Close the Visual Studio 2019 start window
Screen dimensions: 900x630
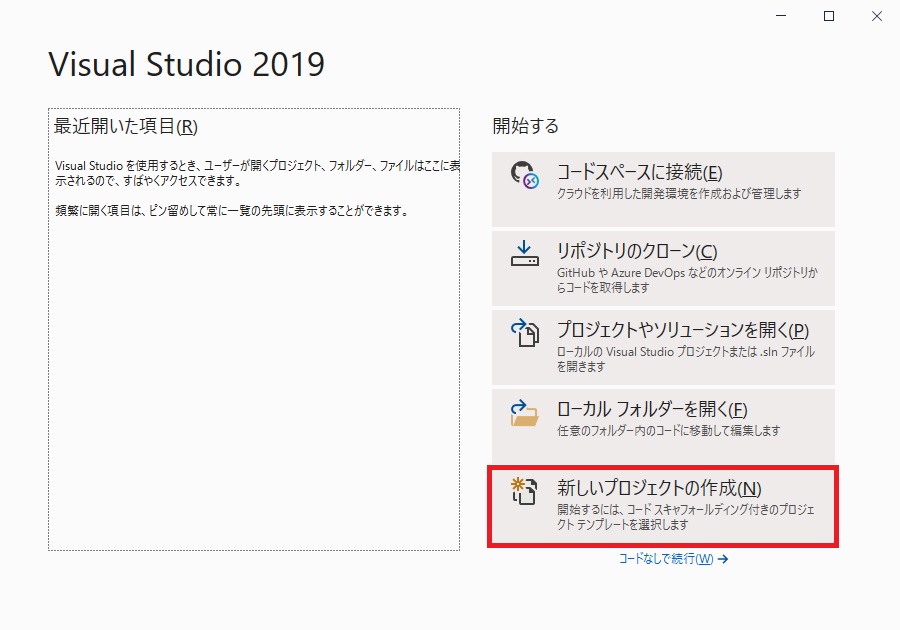[876, 16]
